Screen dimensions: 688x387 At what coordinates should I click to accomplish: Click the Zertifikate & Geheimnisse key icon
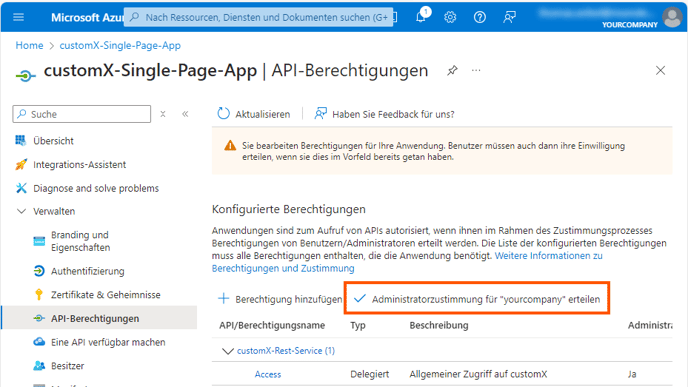coord(39,294)
